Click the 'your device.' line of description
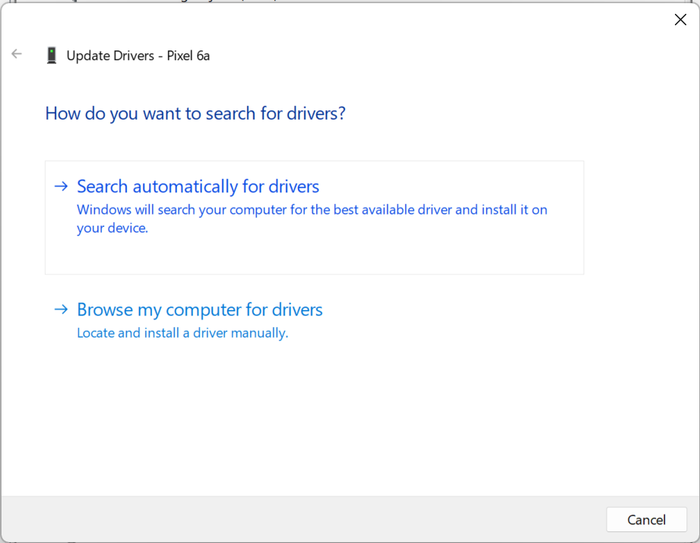The height and width of the screenshot is (543, 700). (x=112, y=228)
